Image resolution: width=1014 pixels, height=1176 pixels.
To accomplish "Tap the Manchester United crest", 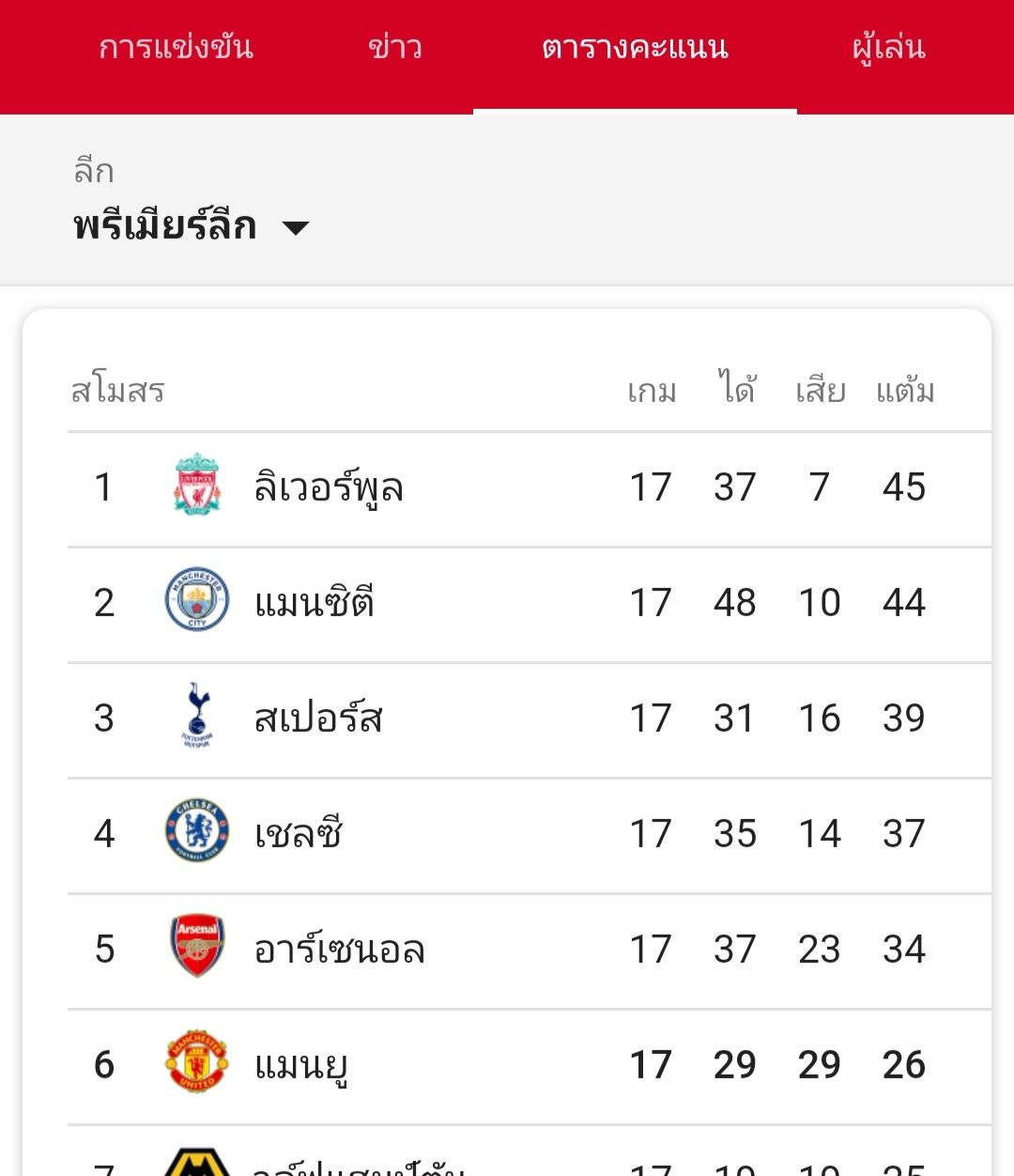I will point(197,1061).
